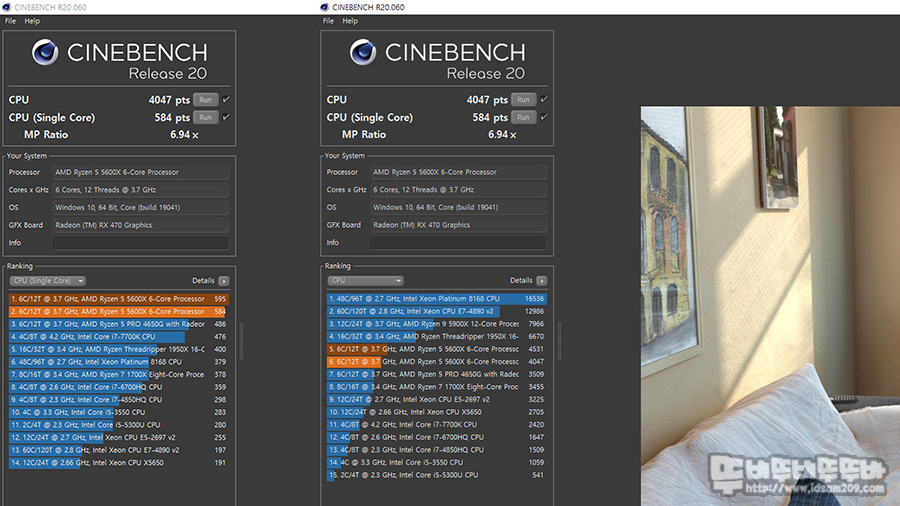Click Info input field in right window

tap(459, 243)
